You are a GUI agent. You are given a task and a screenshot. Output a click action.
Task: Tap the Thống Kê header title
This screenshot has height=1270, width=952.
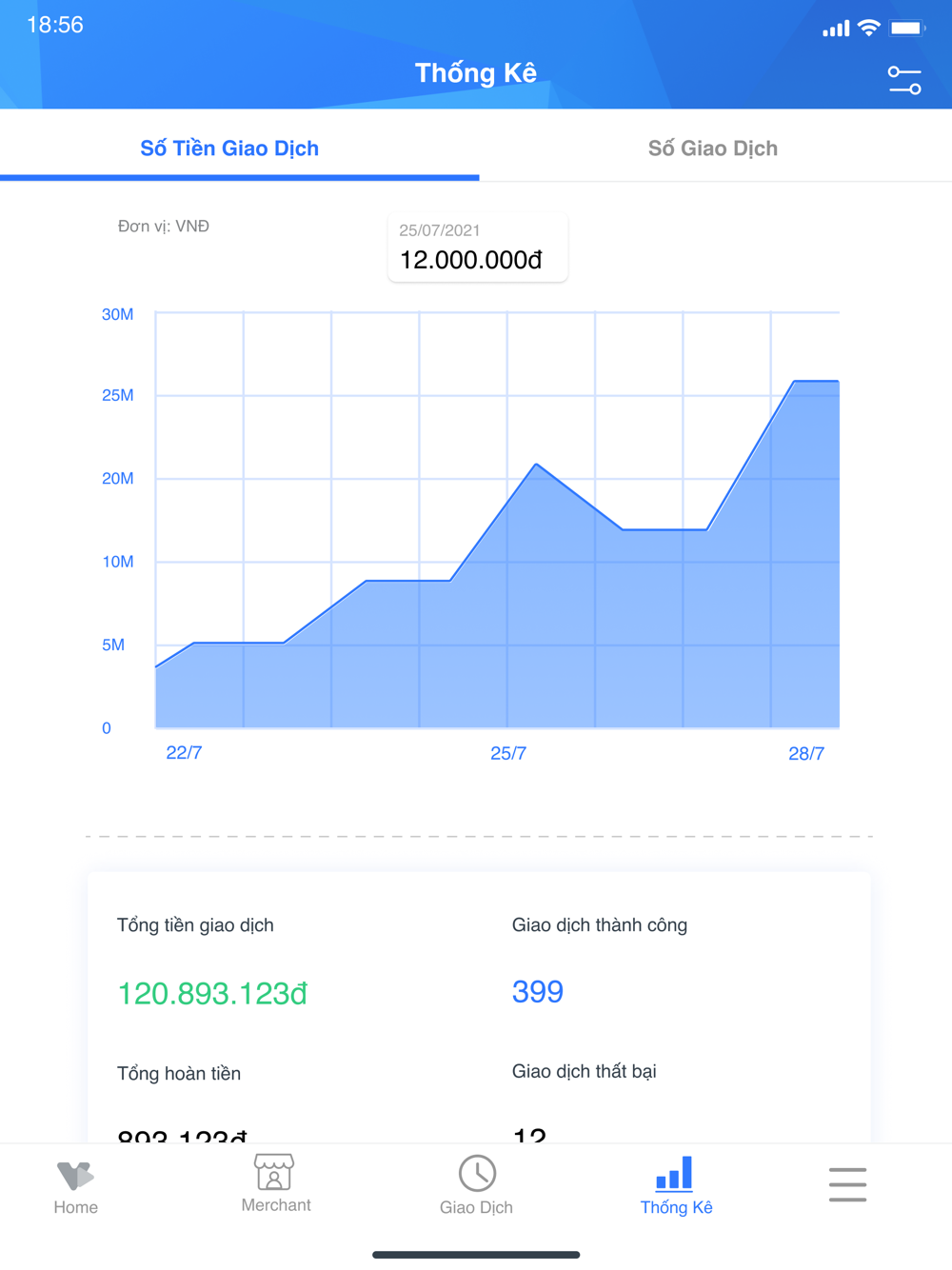tap(476, 73)
